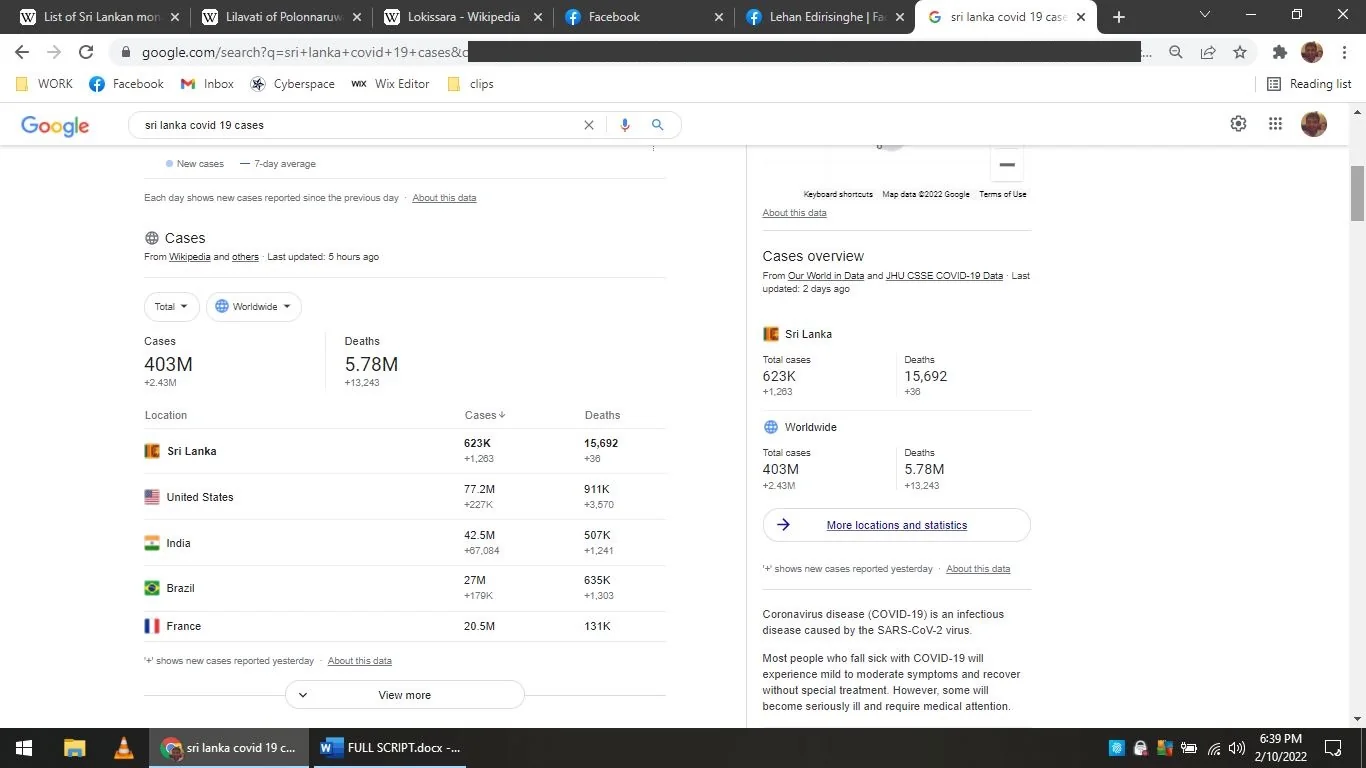1366x768 pixels.
Task: Switch to the Lokissara - Wikipedia tab
Action: click(461, 17)
